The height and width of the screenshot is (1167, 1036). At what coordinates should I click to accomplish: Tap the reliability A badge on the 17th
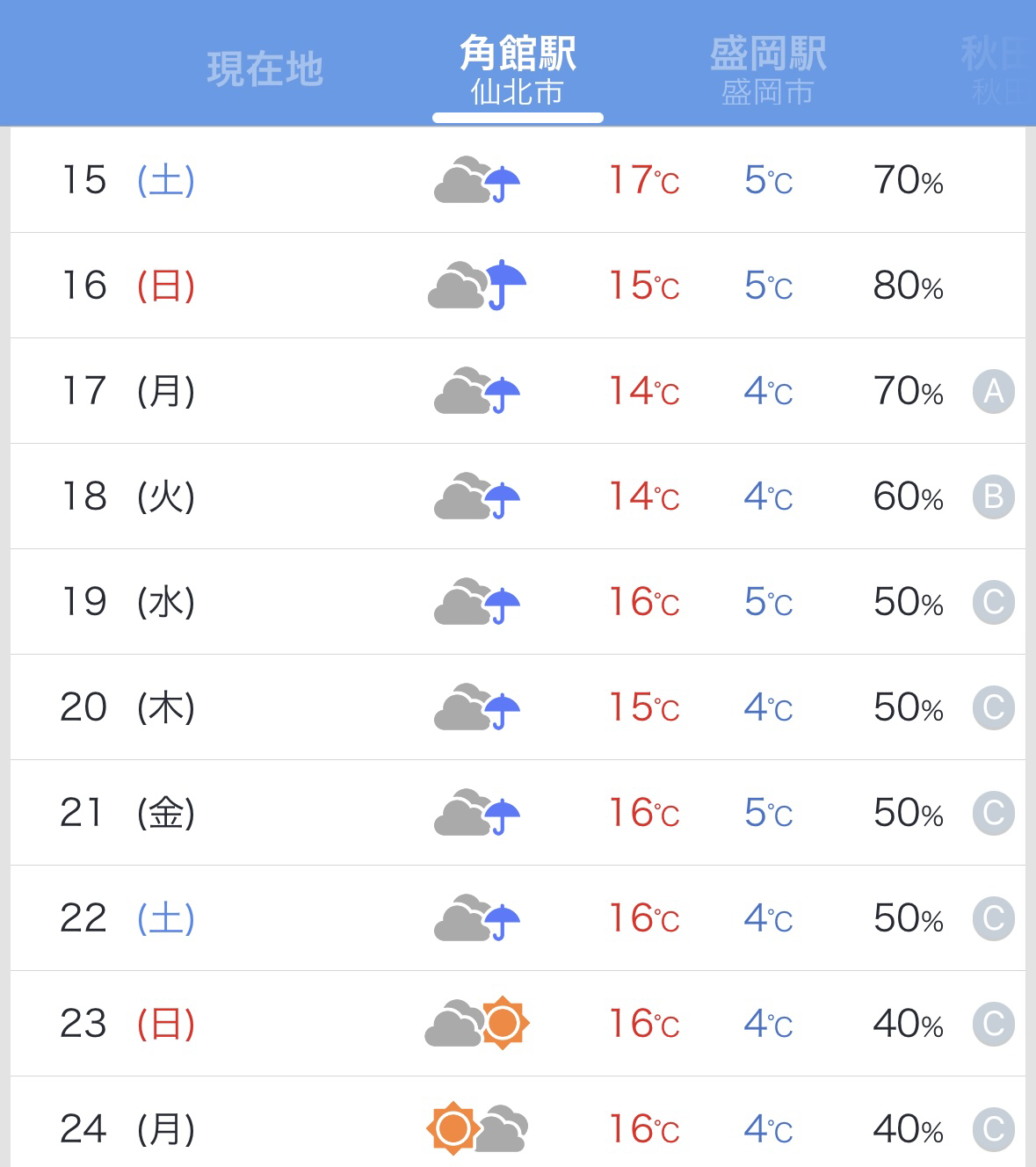[x=994, y=391]
